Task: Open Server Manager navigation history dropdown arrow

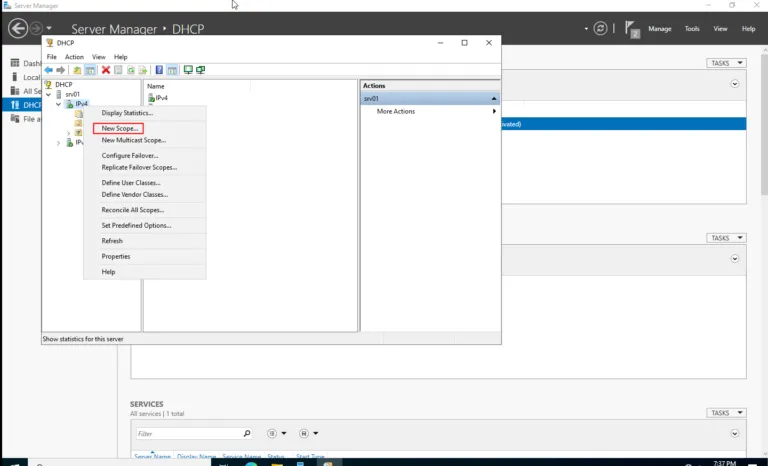Action: tap(48, 28)
